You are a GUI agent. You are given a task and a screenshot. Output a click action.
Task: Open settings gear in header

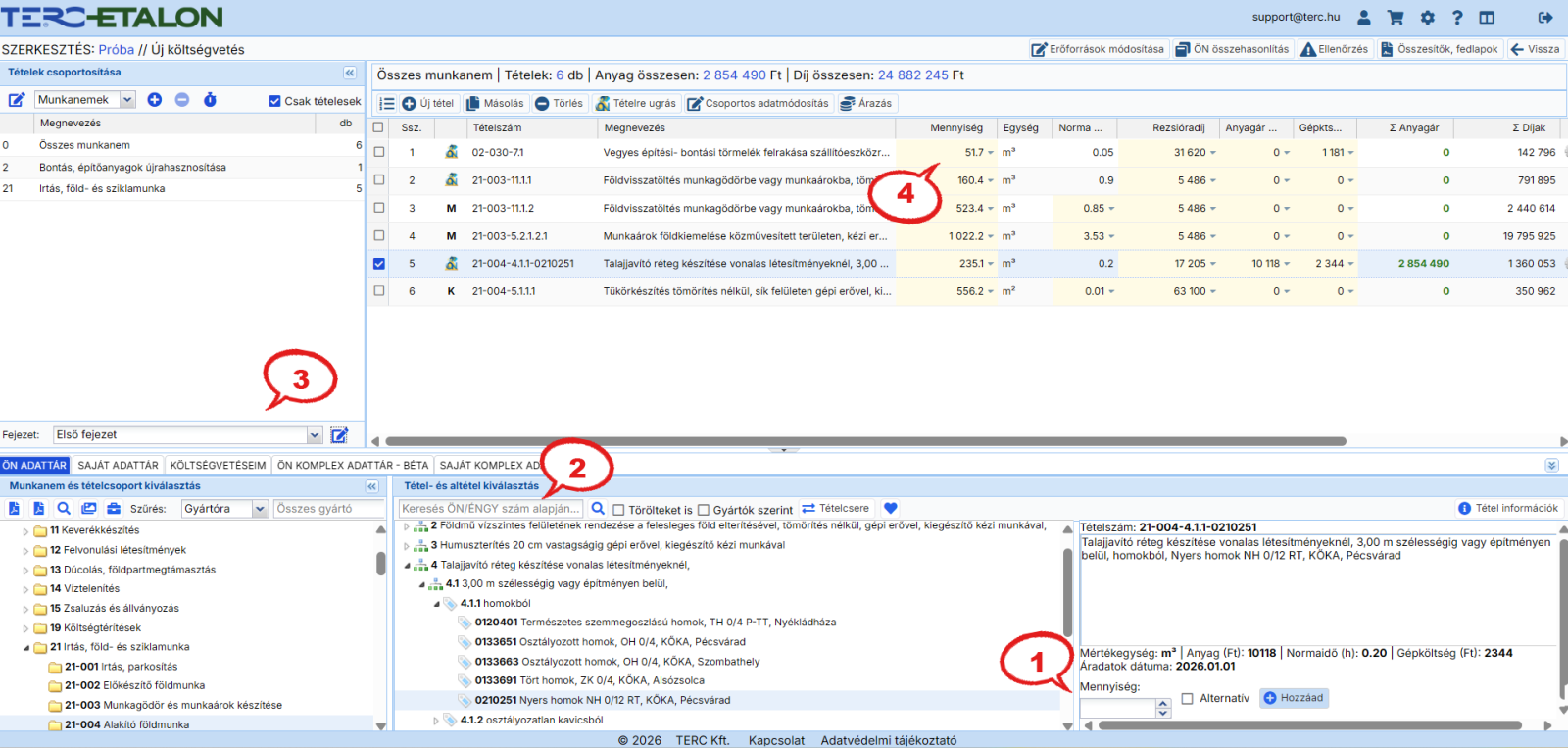(x=1427, y=18)
